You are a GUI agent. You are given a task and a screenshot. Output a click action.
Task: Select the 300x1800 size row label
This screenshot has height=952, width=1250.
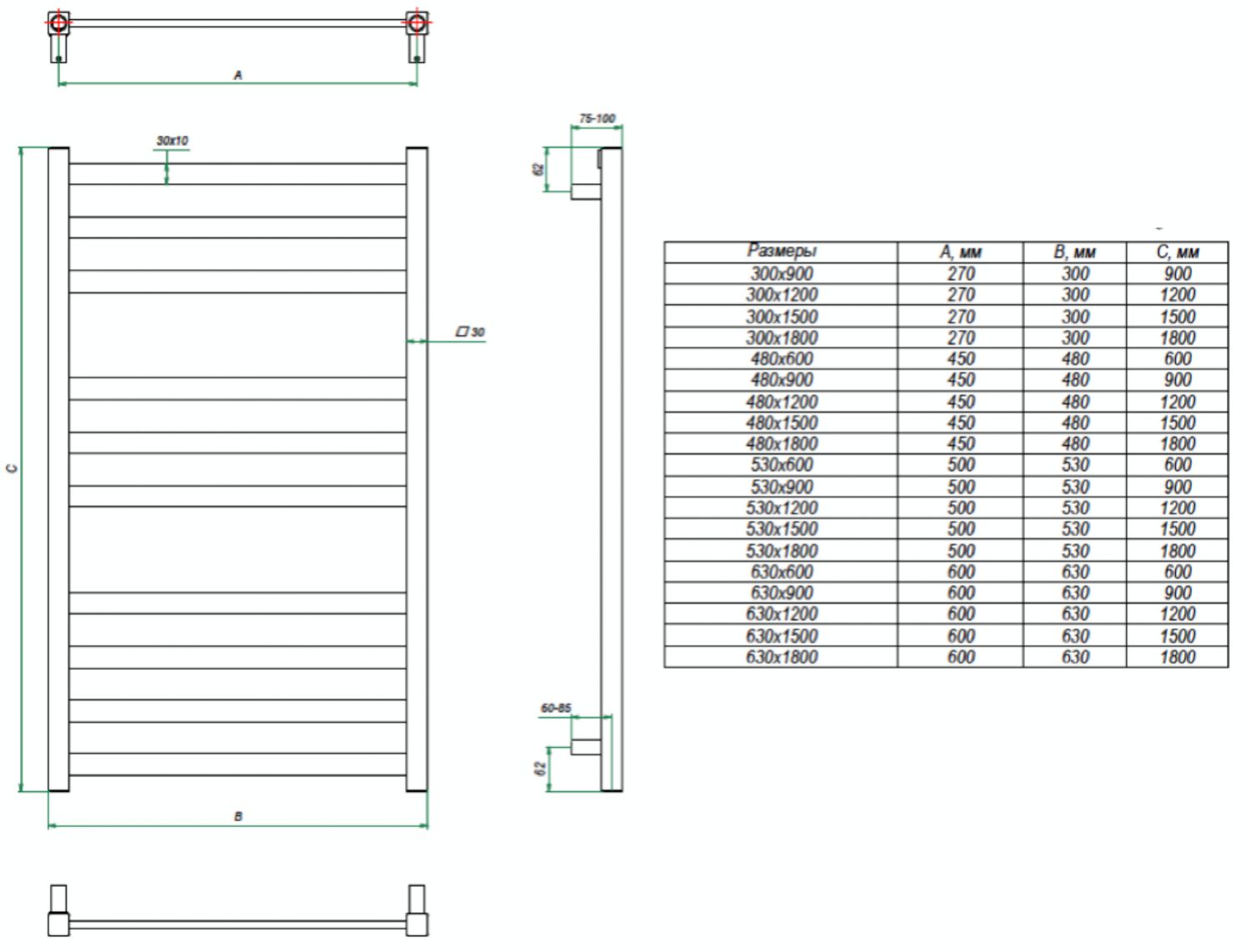coord(782,338)
